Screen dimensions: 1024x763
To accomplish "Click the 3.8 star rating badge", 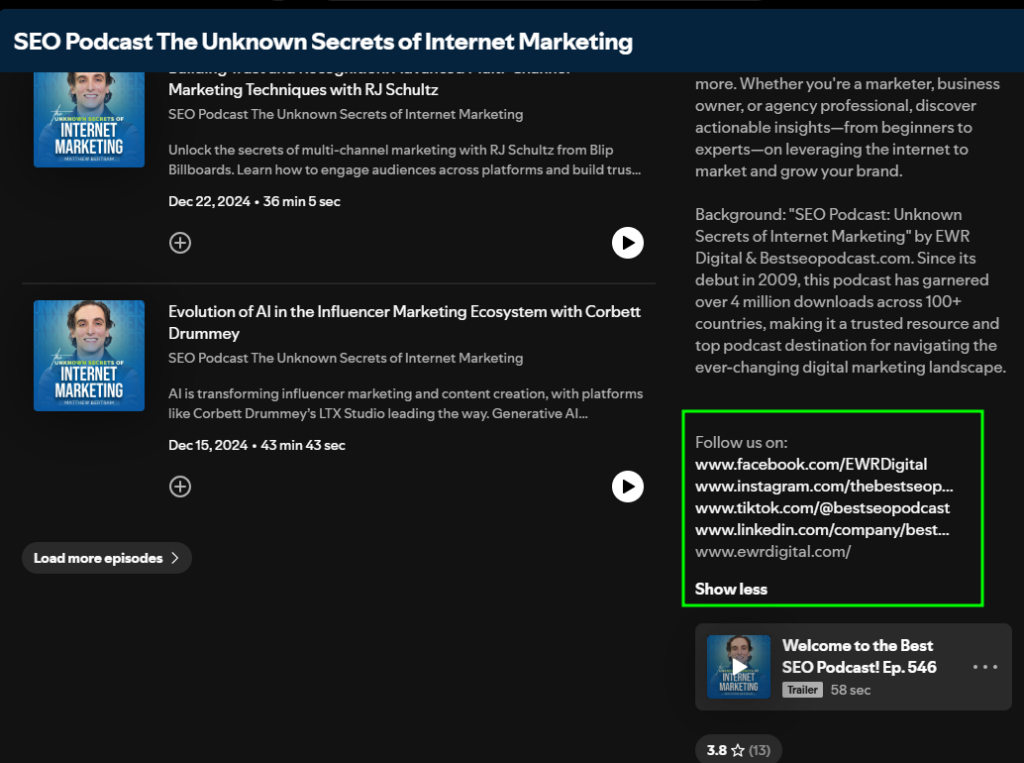I will click(738, 750).
